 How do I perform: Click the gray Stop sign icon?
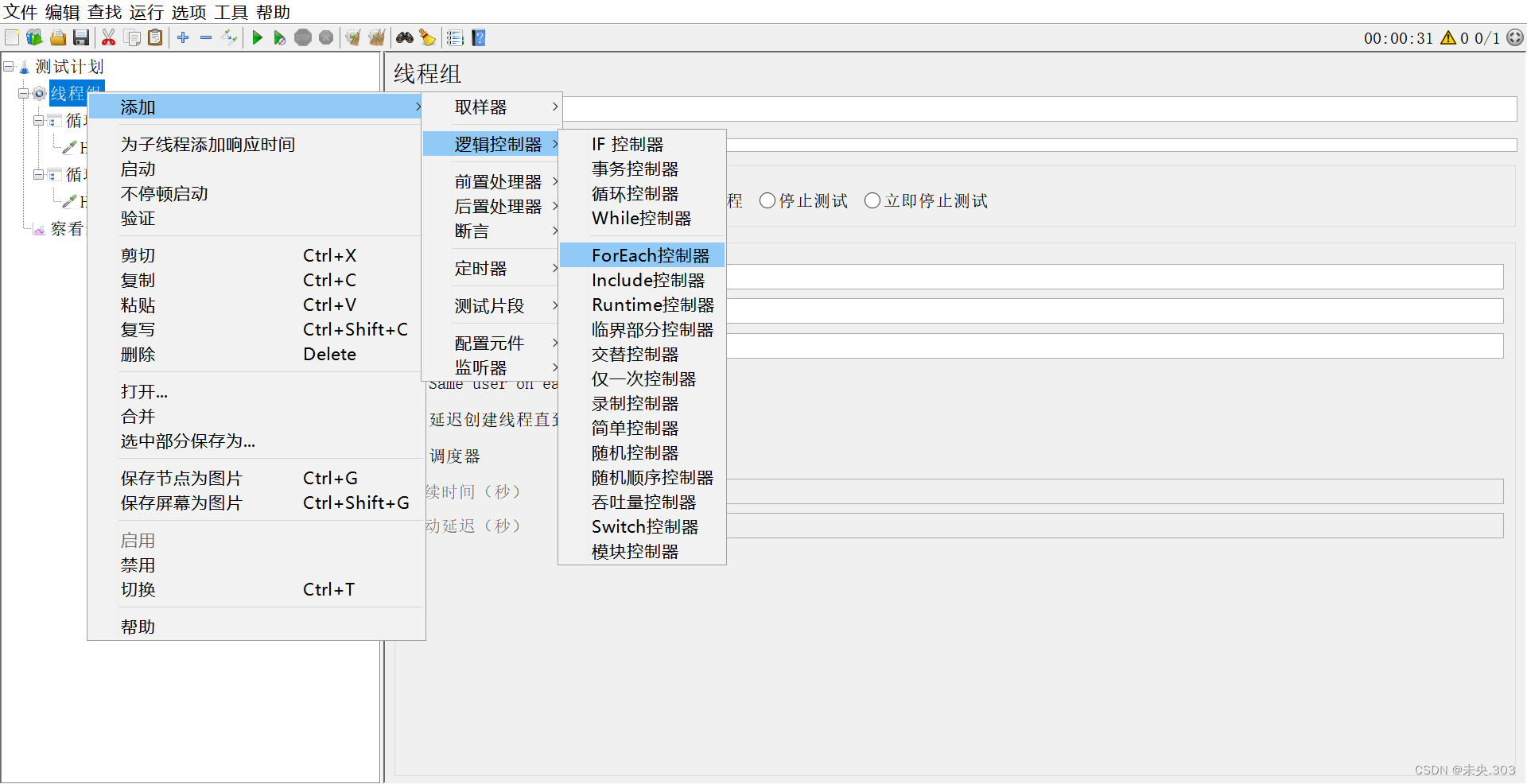point(303,37)
